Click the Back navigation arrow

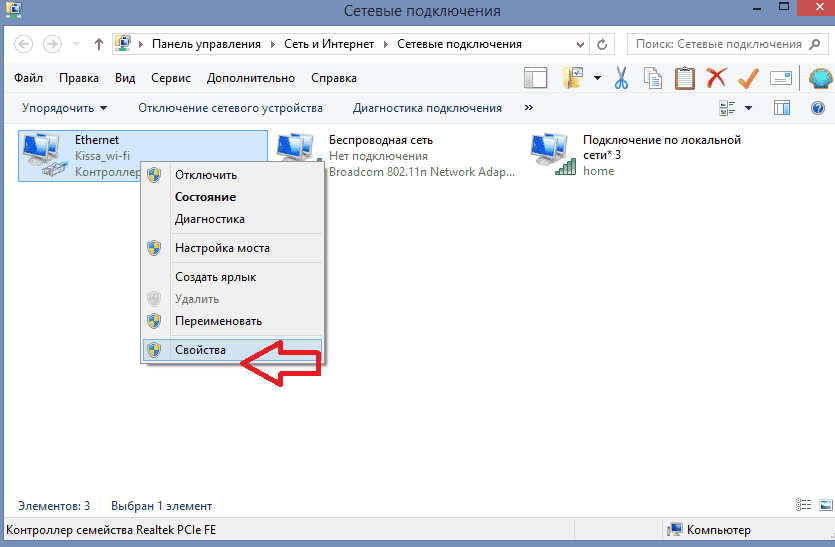[x=23, y=44]
